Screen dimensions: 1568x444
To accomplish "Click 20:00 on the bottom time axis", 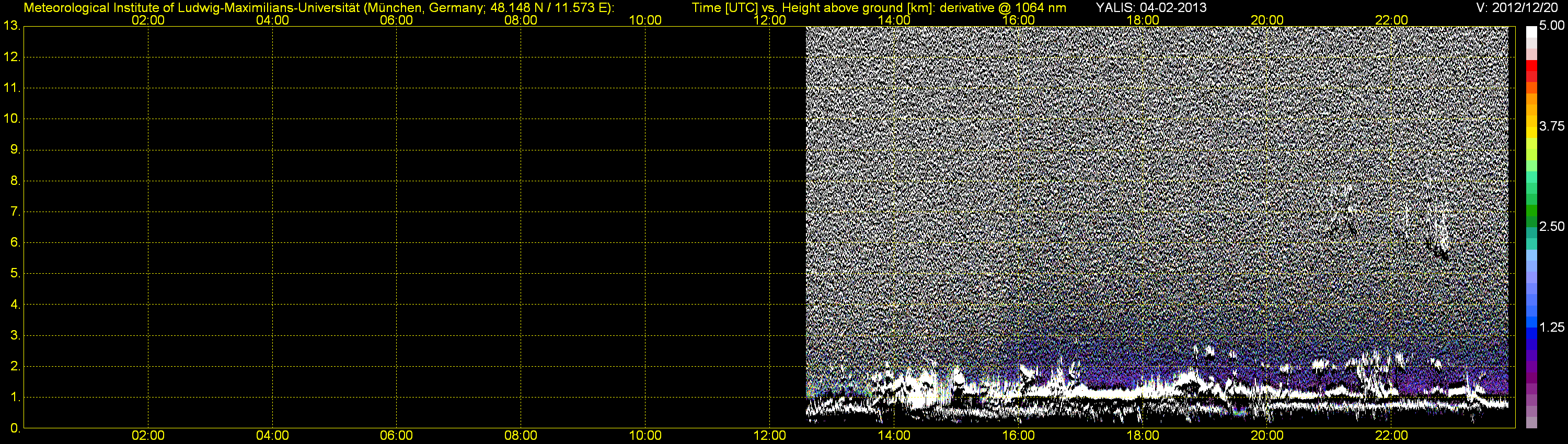I will click(x=1267, y=436).
